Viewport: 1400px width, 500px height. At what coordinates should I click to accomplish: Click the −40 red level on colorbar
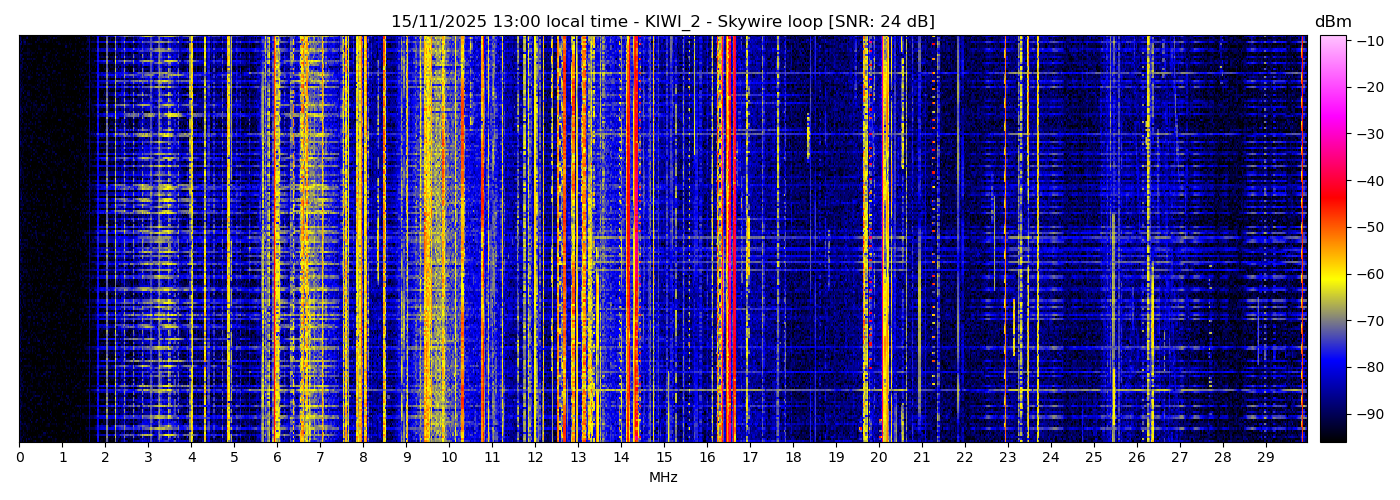point(1333,181)
